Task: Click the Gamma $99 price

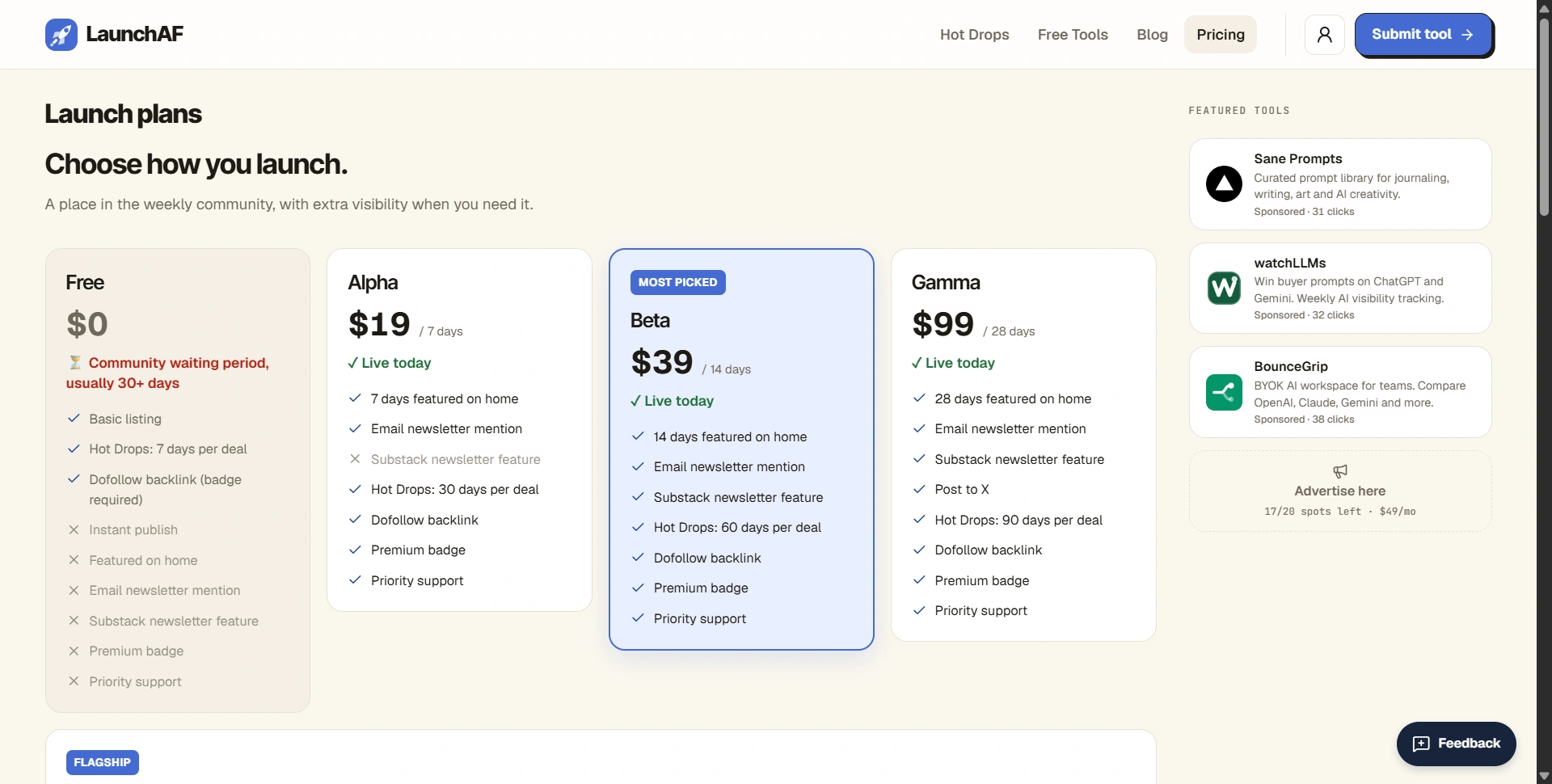Action: 943,324
